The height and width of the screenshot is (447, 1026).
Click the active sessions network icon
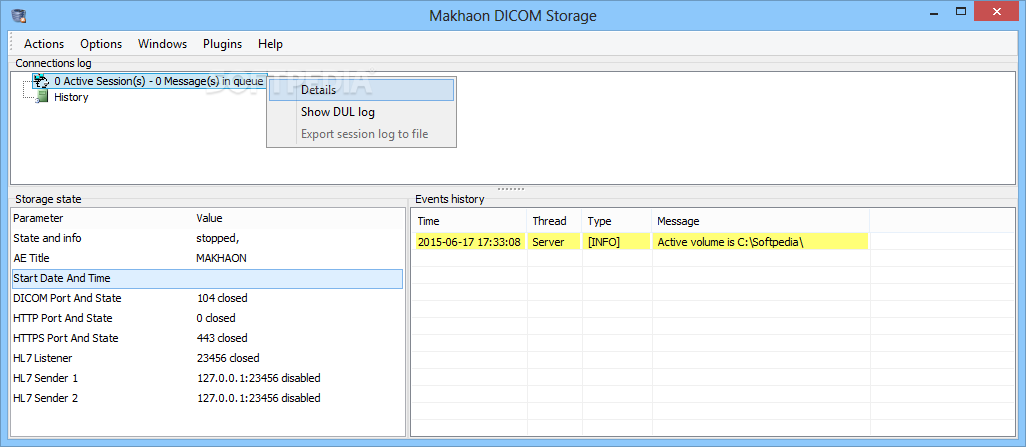(42, 81)
